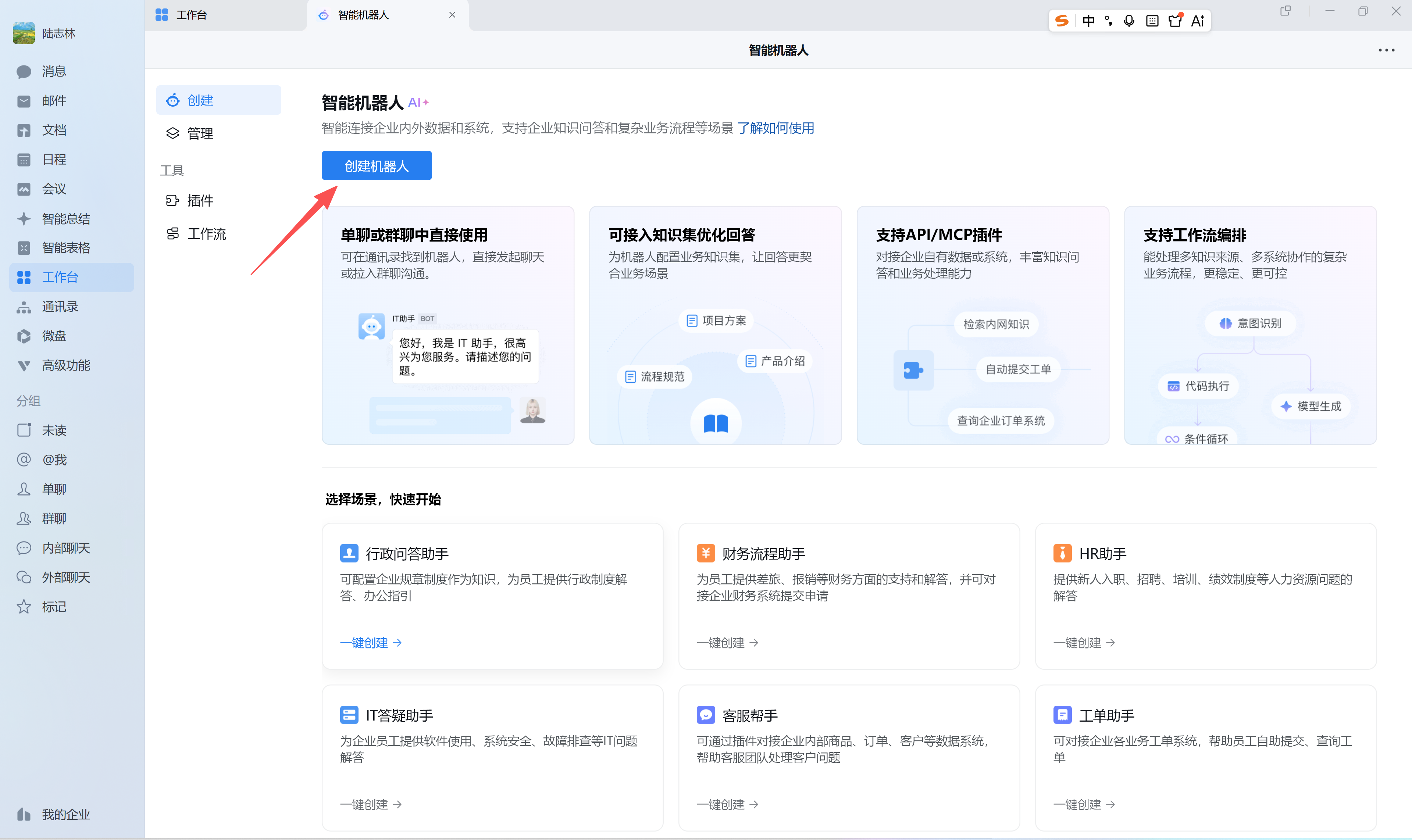1412x840 pixels.
Task: Click 一键创建 under 财务流程助手
Action: pos(728,643)
